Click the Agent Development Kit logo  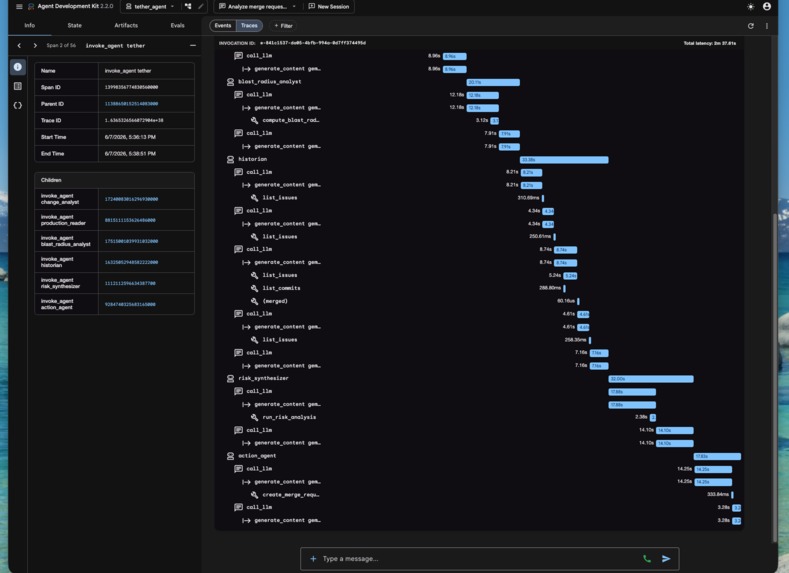click(31, 7)
